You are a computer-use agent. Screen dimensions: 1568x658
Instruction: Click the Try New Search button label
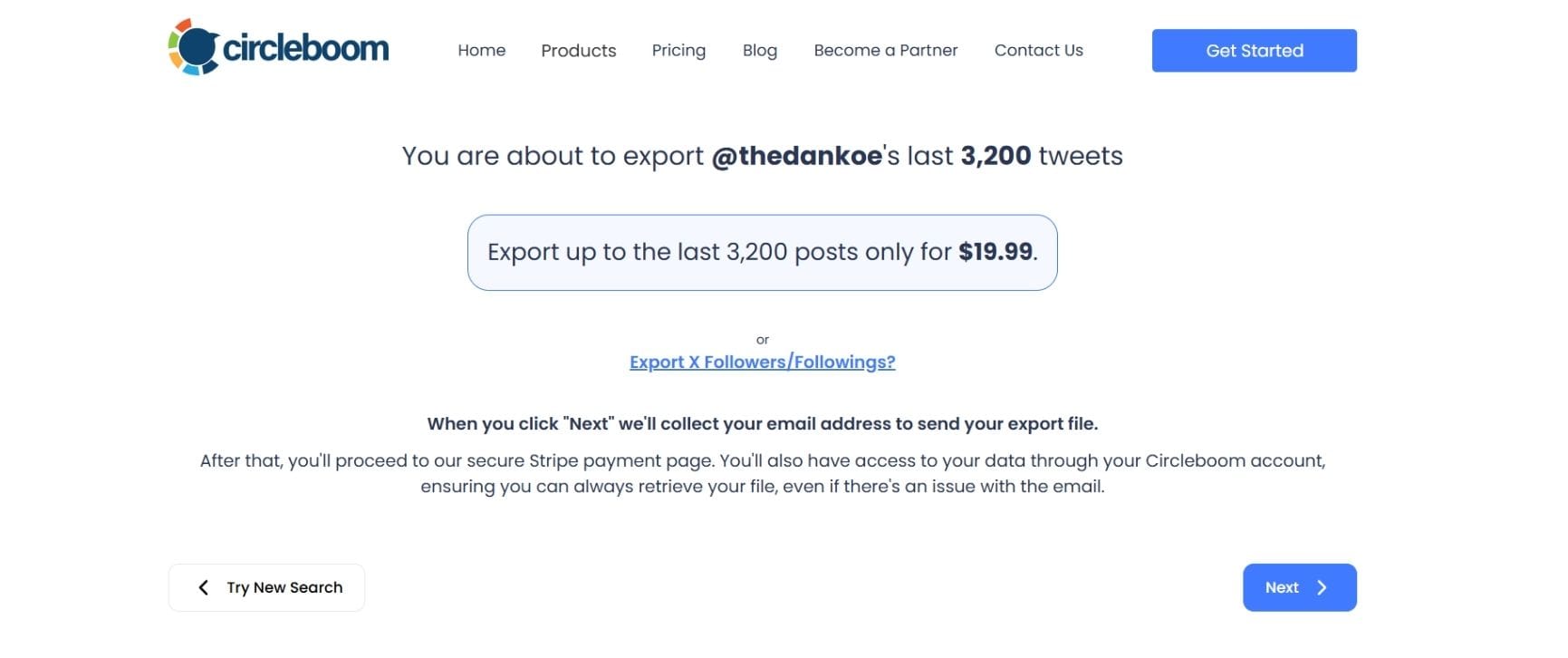tap(284, 588)
